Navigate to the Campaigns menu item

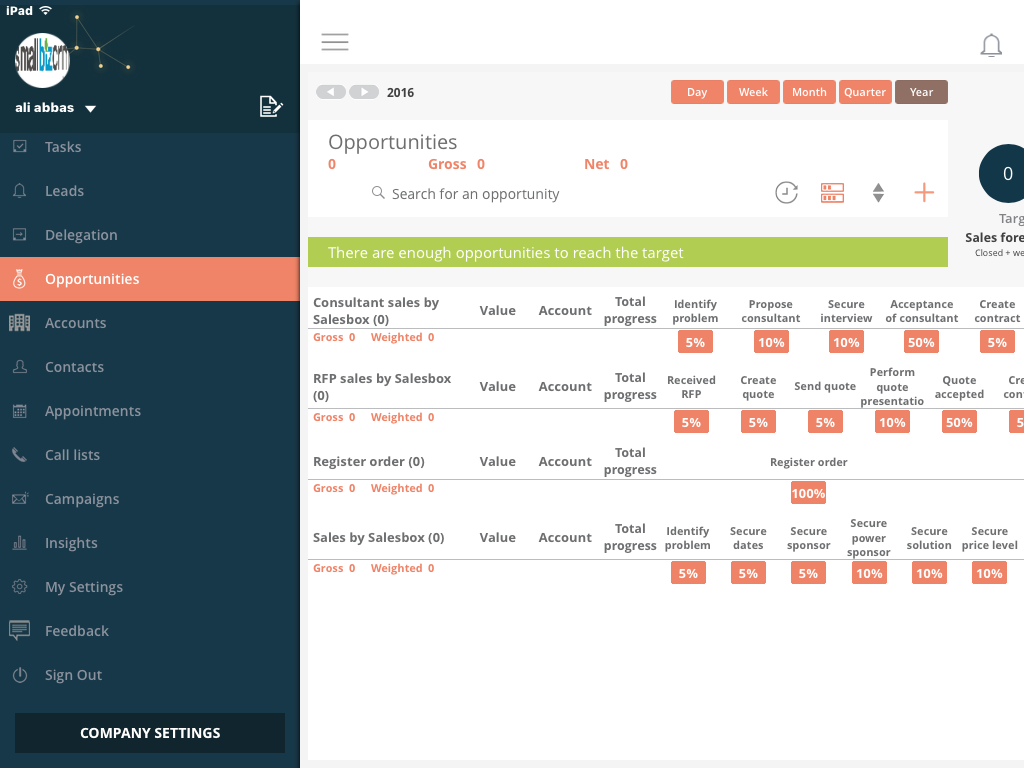click(82, 499)
